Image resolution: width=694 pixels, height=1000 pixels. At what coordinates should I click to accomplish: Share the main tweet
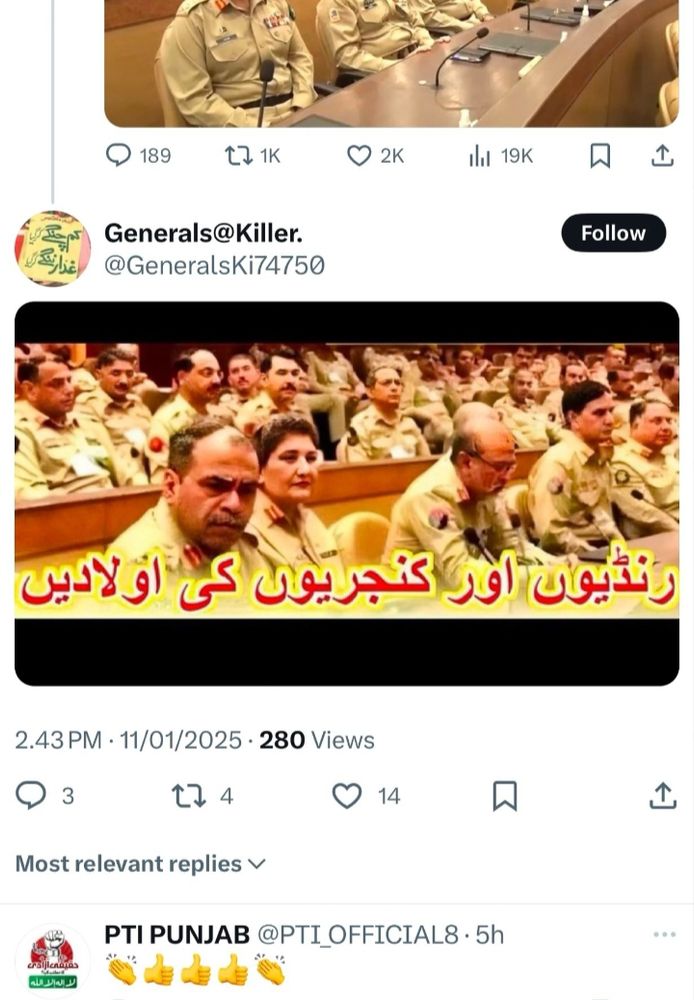(x=662, y=796)
